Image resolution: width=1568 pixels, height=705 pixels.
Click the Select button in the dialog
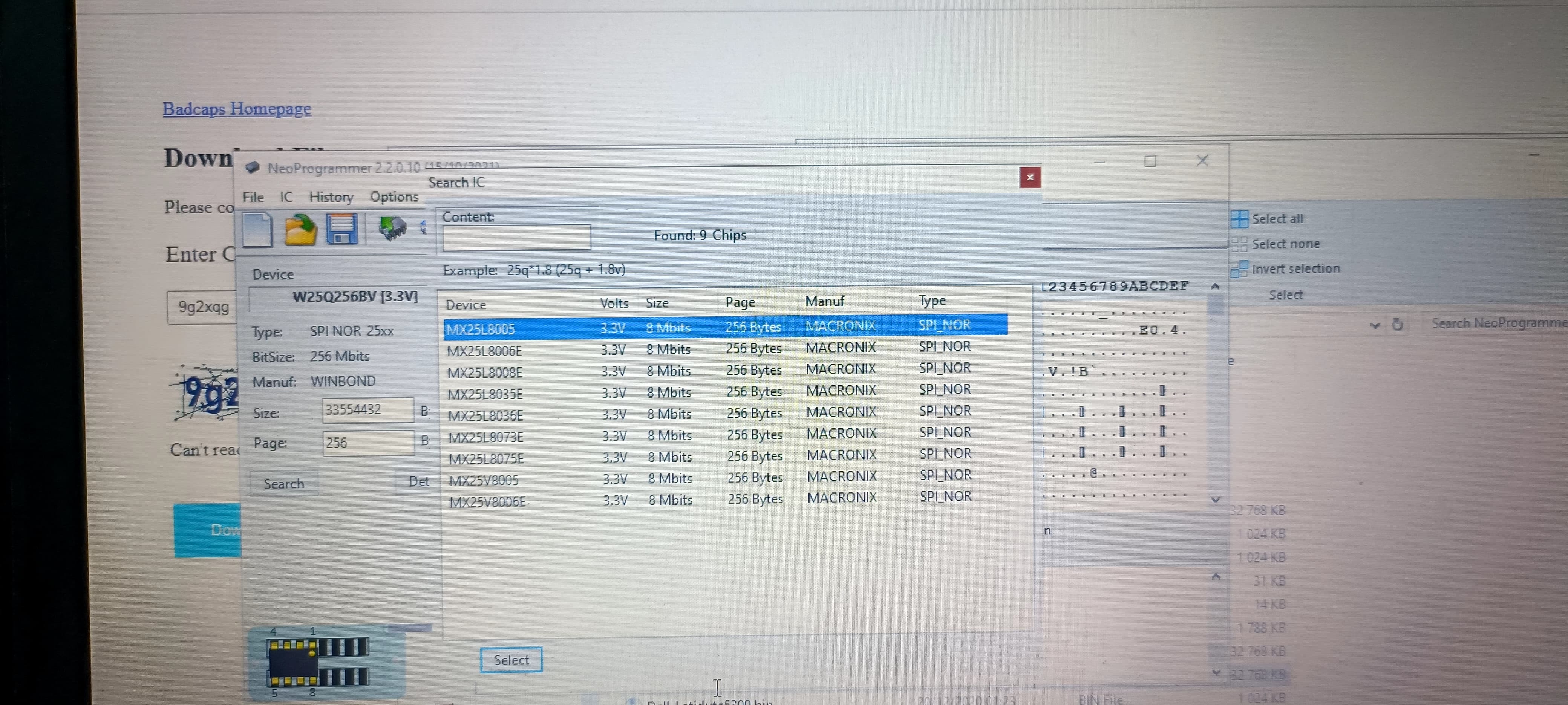511,659
